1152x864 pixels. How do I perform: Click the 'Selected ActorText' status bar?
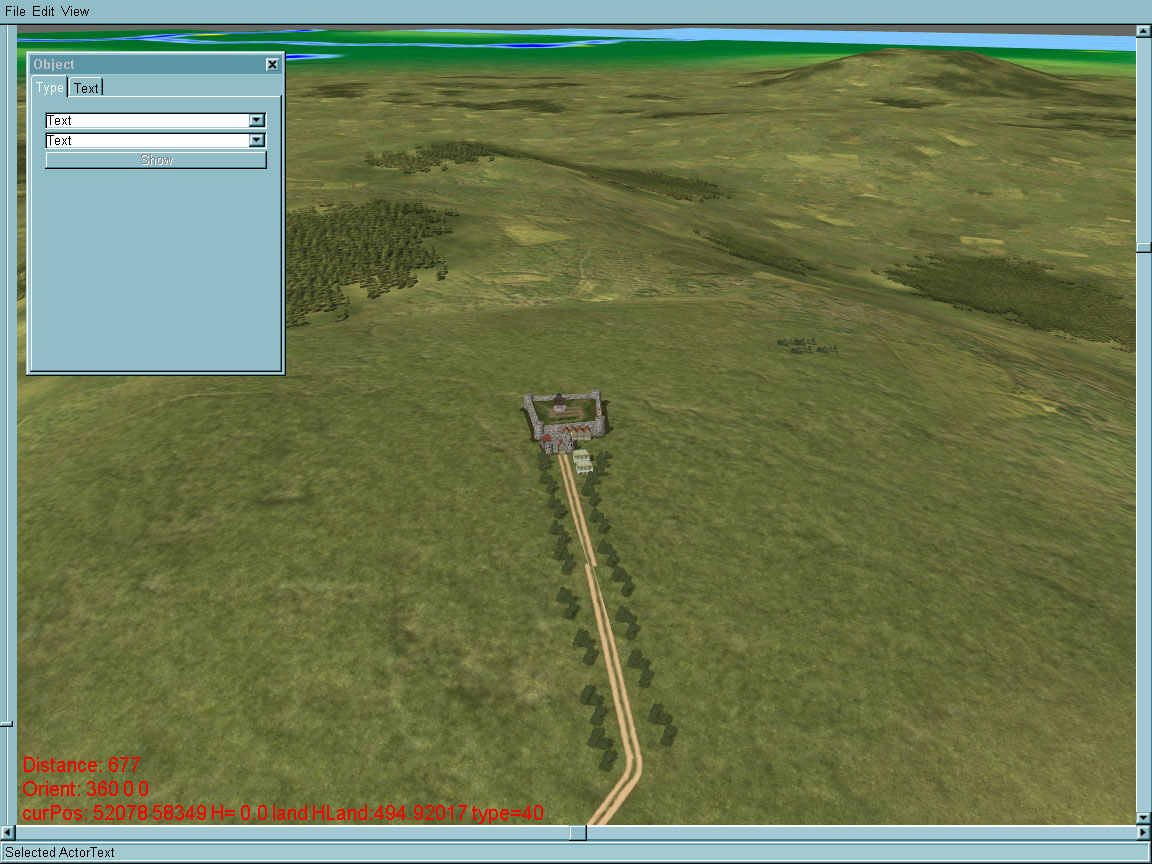(60, 853)
